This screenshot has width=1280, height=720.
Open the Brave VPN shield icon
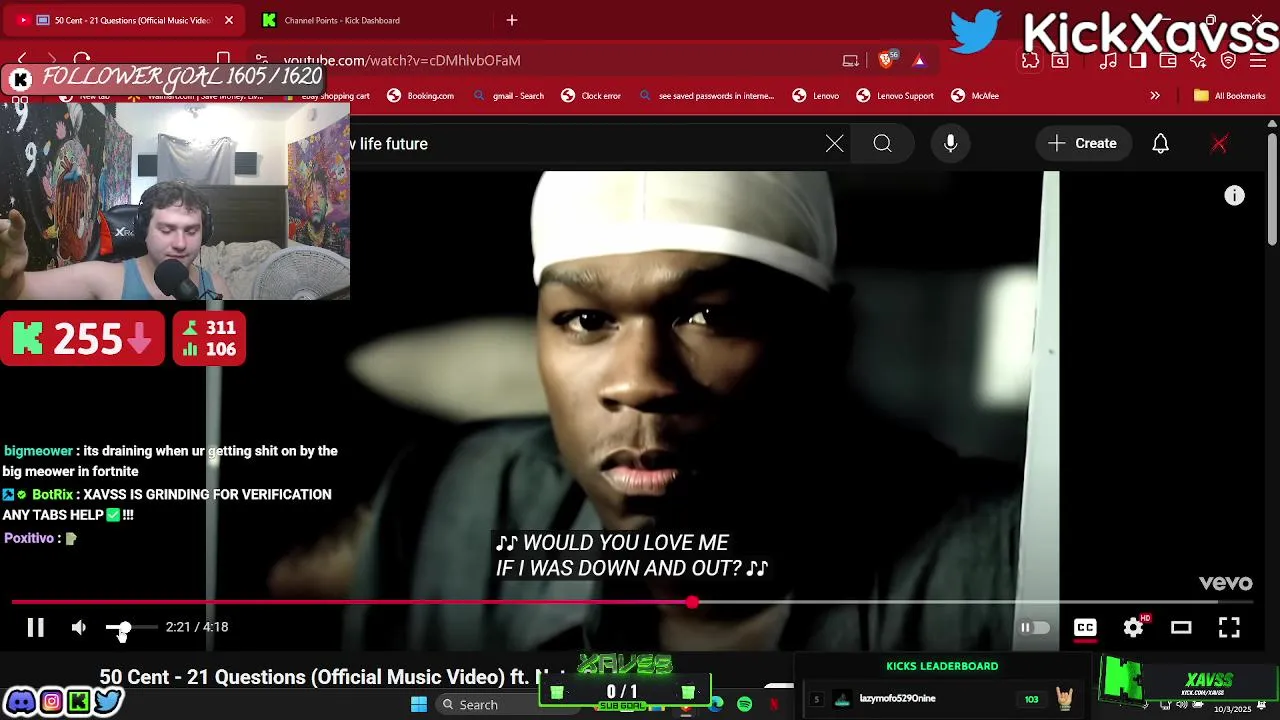1229,61
